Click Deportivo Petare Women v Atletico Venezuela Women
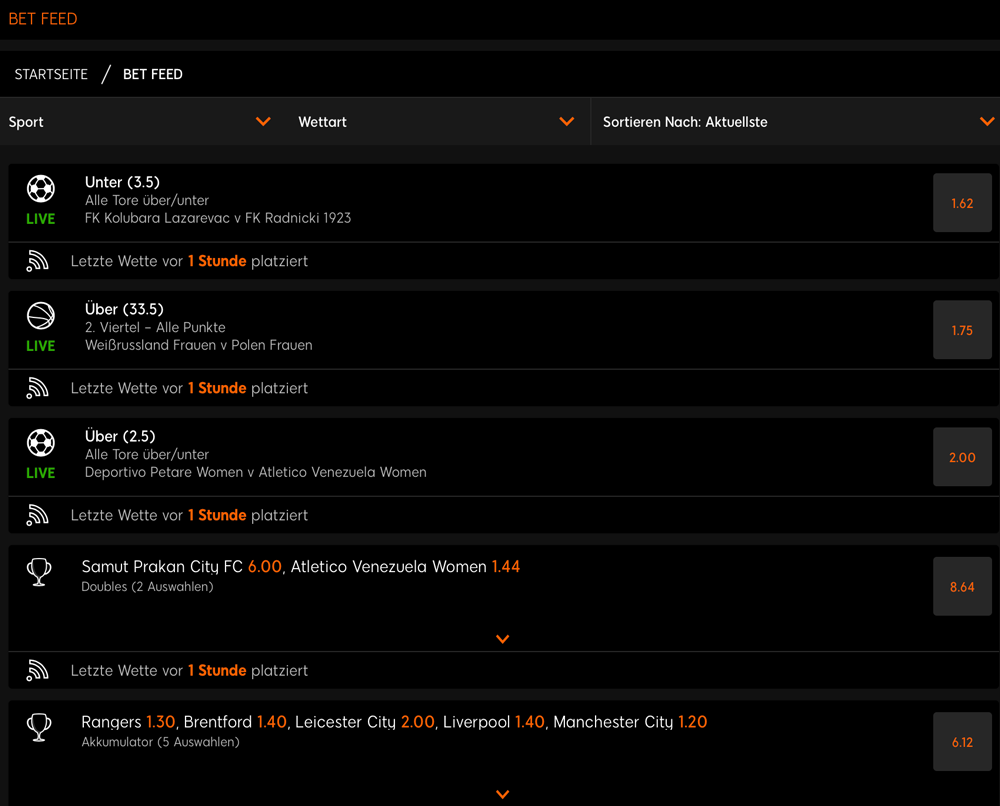The image size is (1000, 806). point(256,472)
